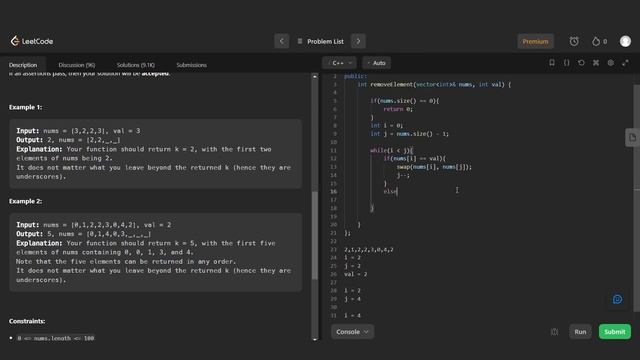
Task: Click the 'int i = 0;' line
Action: click(x=386, y=125)
